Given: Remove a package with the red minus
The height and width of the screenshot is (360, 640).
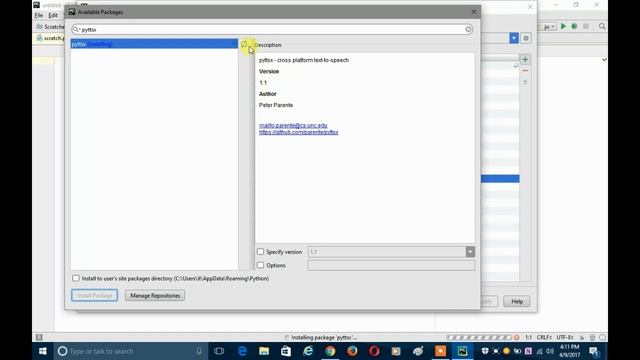Looking at the screenshot, I should coord(525,71).
